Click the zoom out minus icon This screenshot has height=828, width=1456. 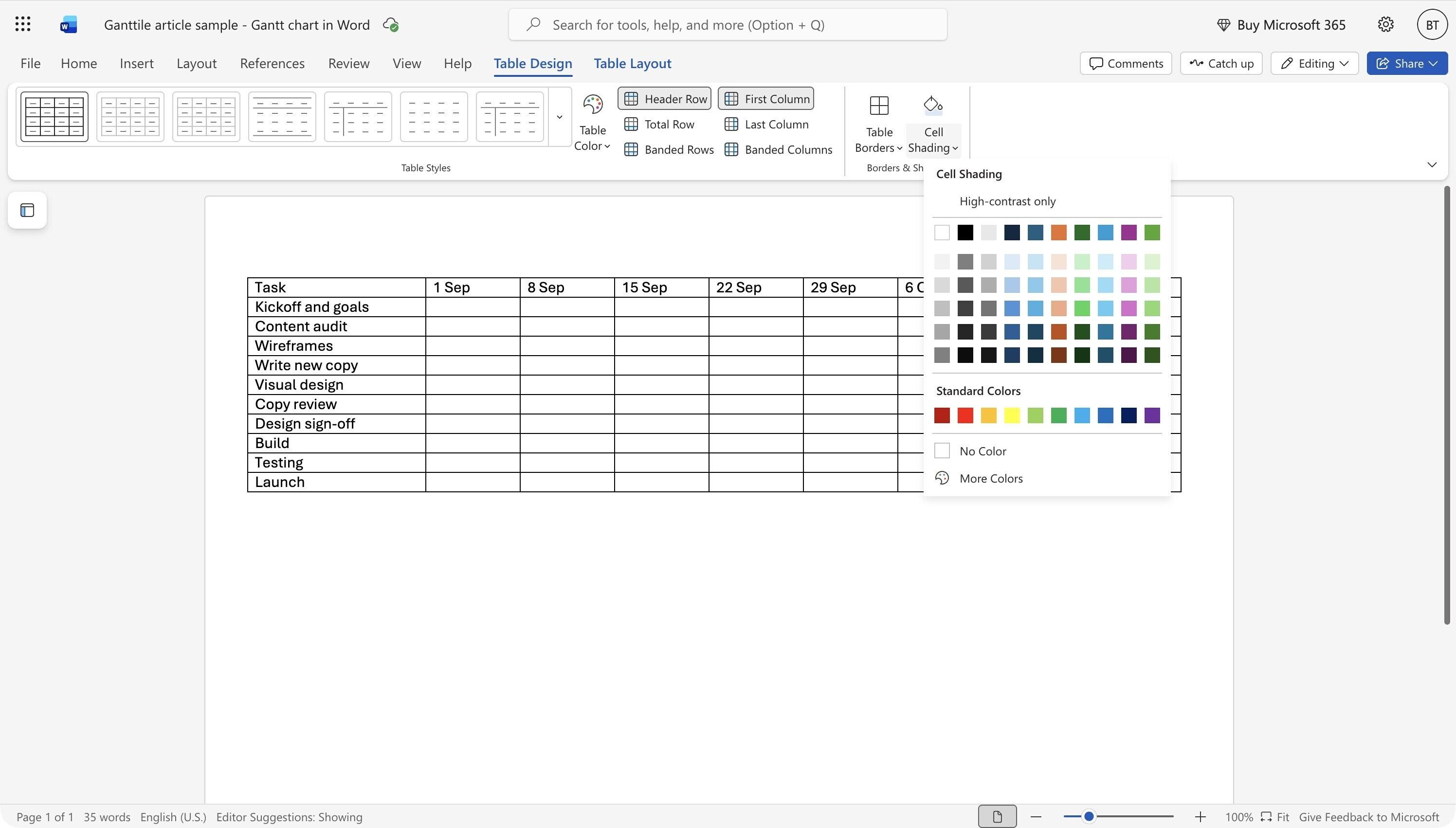[1036, 817]
